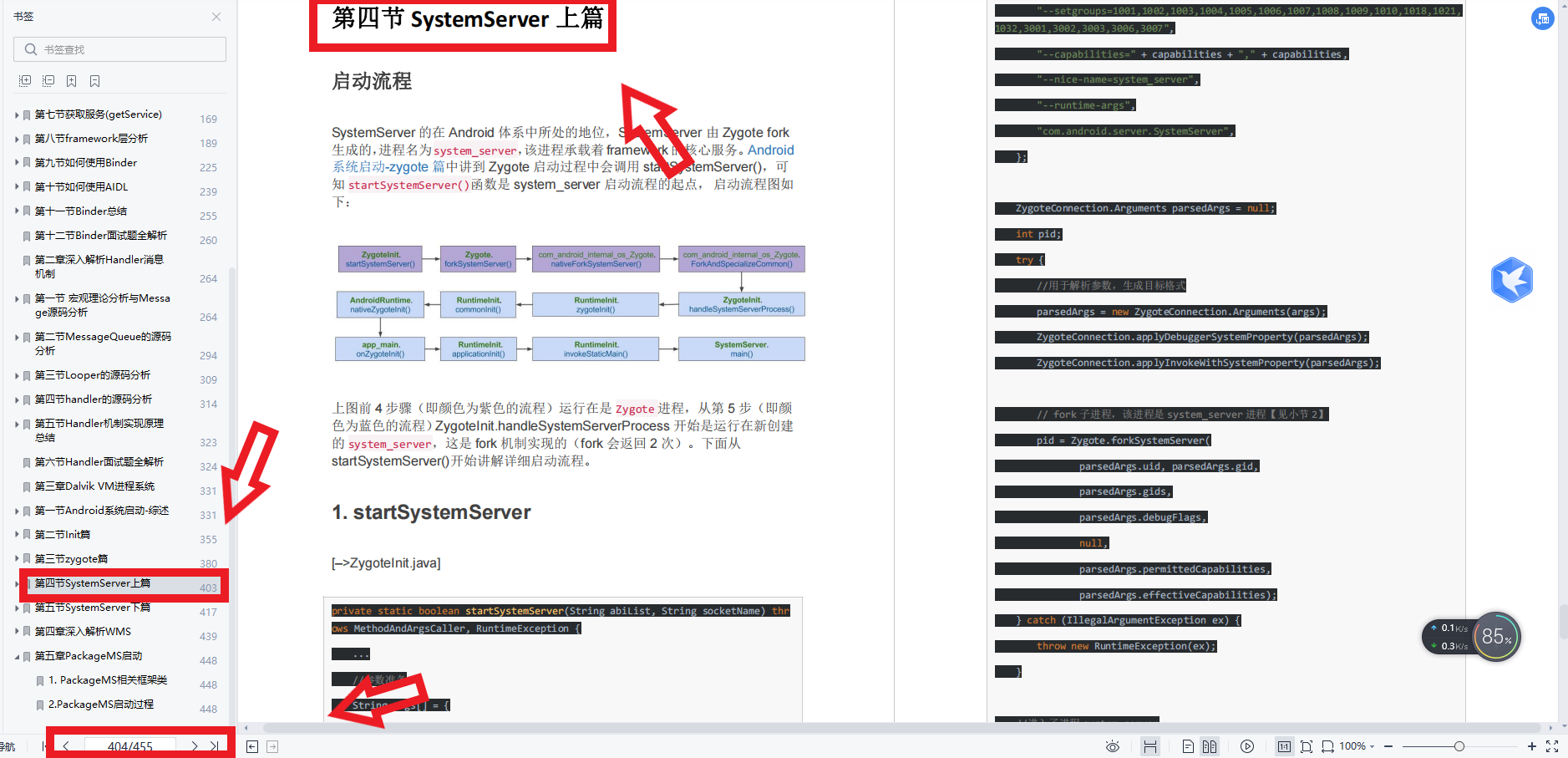Viewport: 1568px width, 758px height.
Task: Go to next page with right chevron
Action: coord(195,746)
